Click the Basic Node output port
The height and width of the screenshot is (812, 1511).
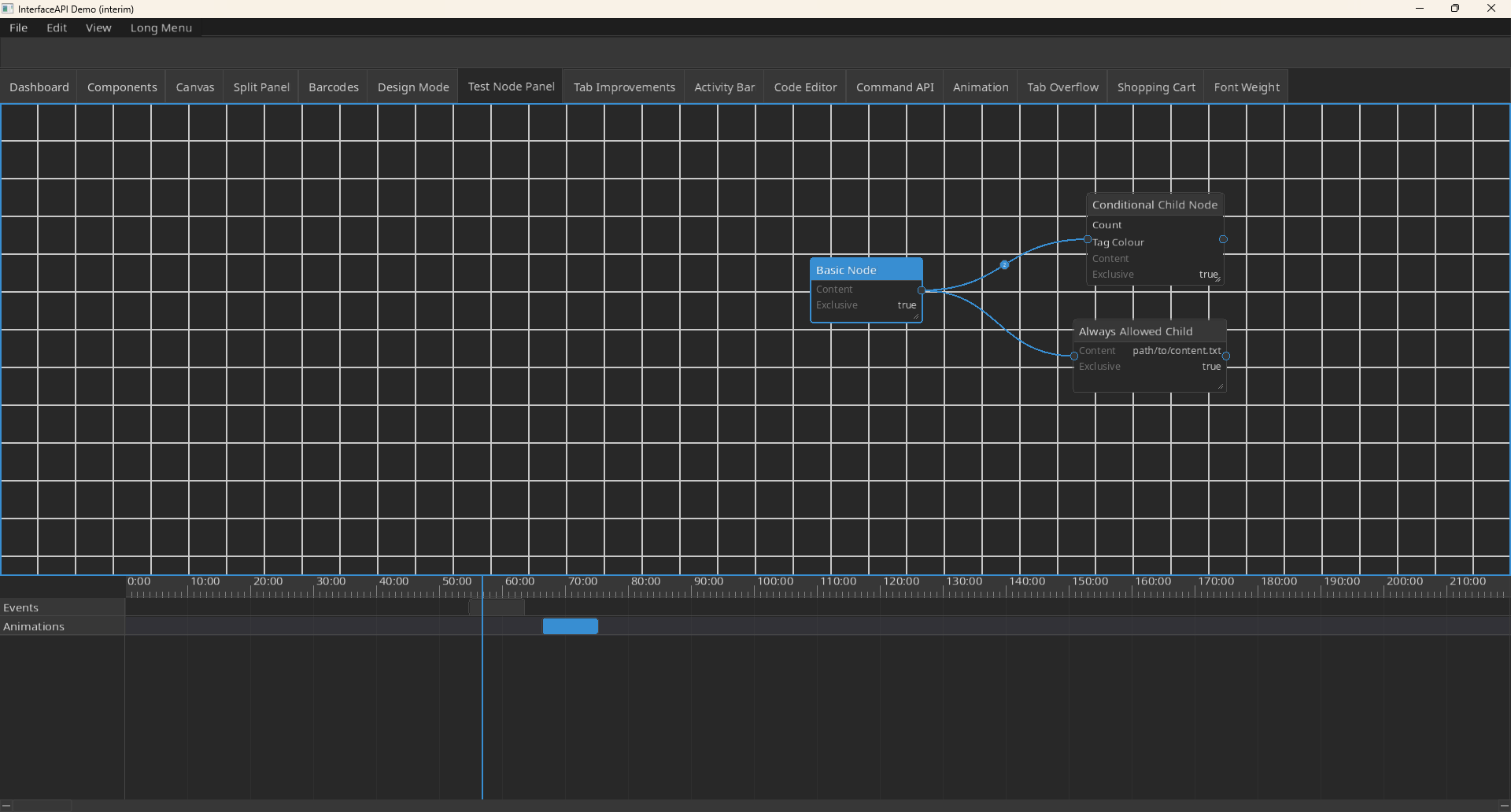pyautogui.click(x=922, y=290)
